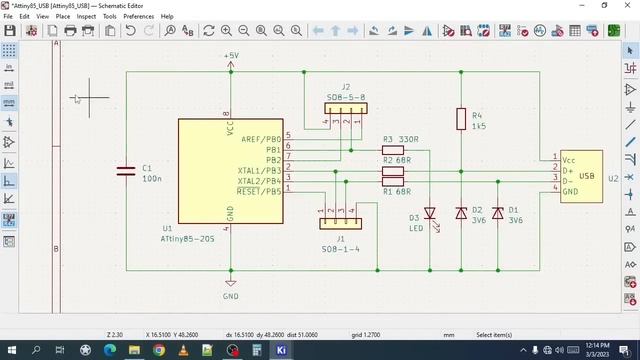Open the Edit menu
The image size is (640, 360).
tap(24, 16)
